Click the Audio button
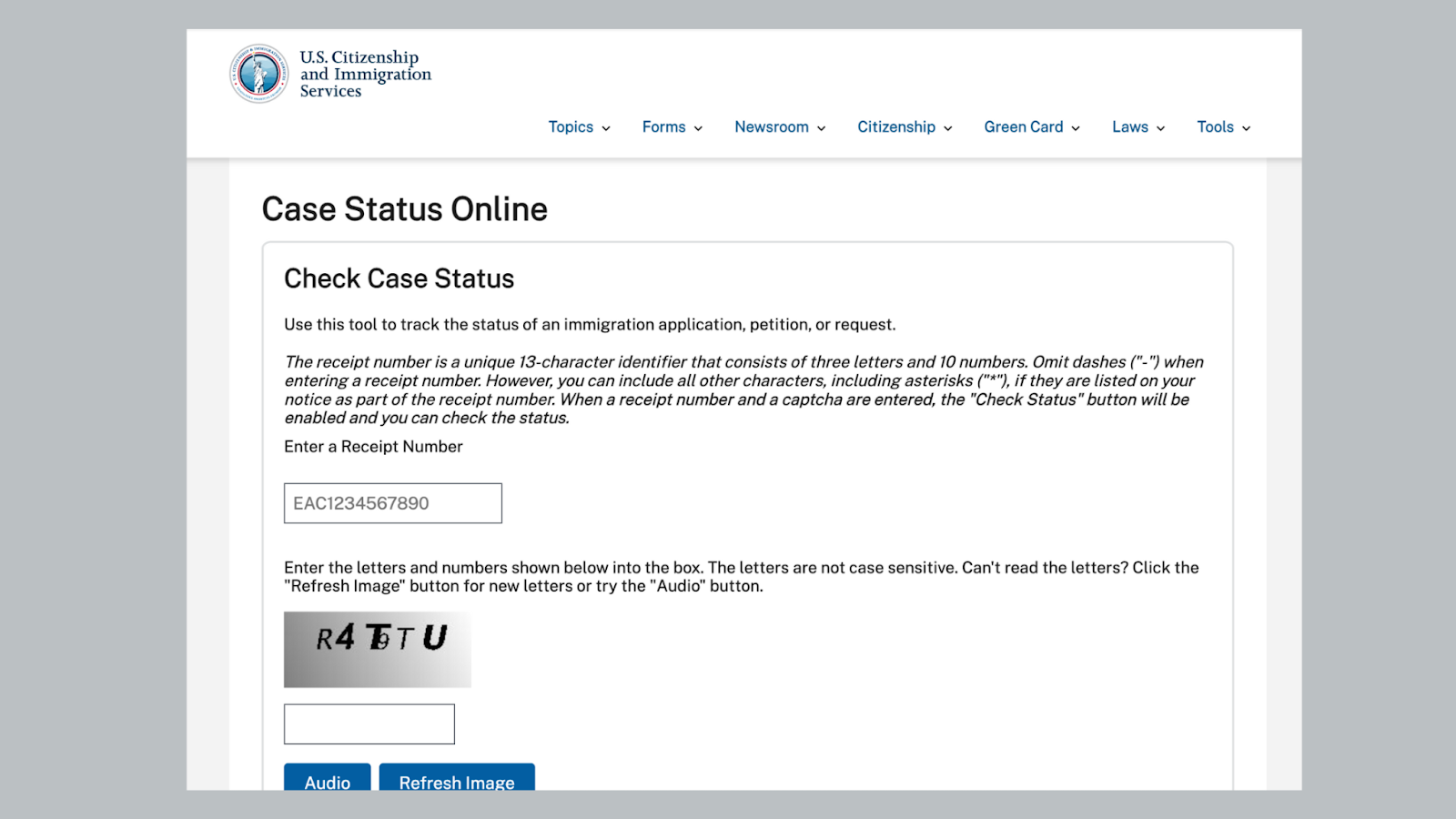This screenshot has width=1456, height=819. click(x=328, y=777)
